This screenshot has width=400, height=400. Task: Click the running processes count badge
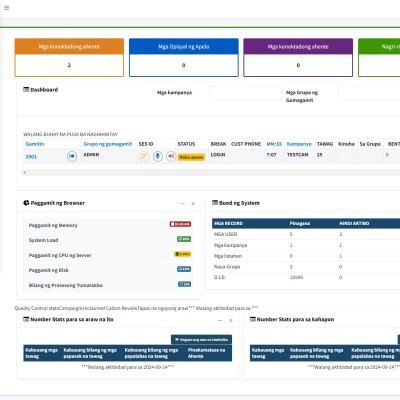pyautogui.click(x=184, y=284)
